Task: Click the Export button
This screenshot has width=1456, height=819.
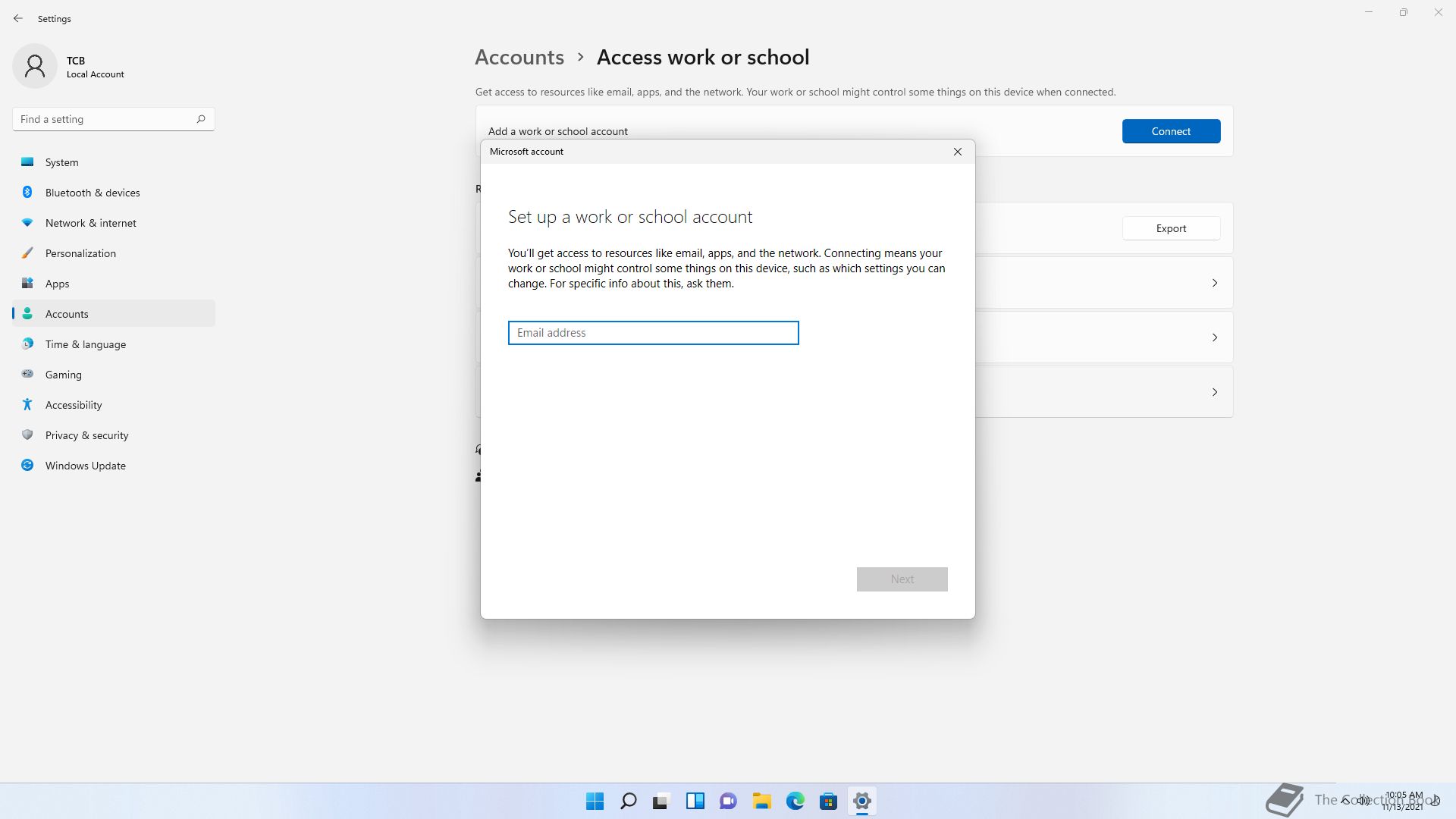Action: [x=1172, y=228]
